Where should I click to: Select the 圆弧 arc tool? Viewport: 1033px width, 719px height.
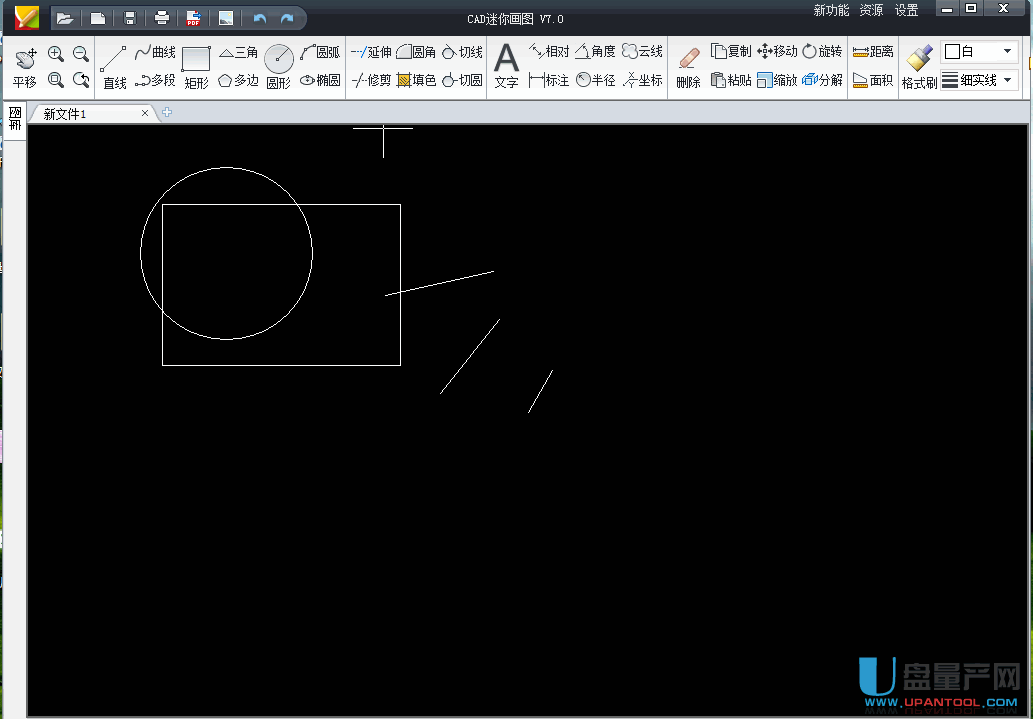coord(320,52)
